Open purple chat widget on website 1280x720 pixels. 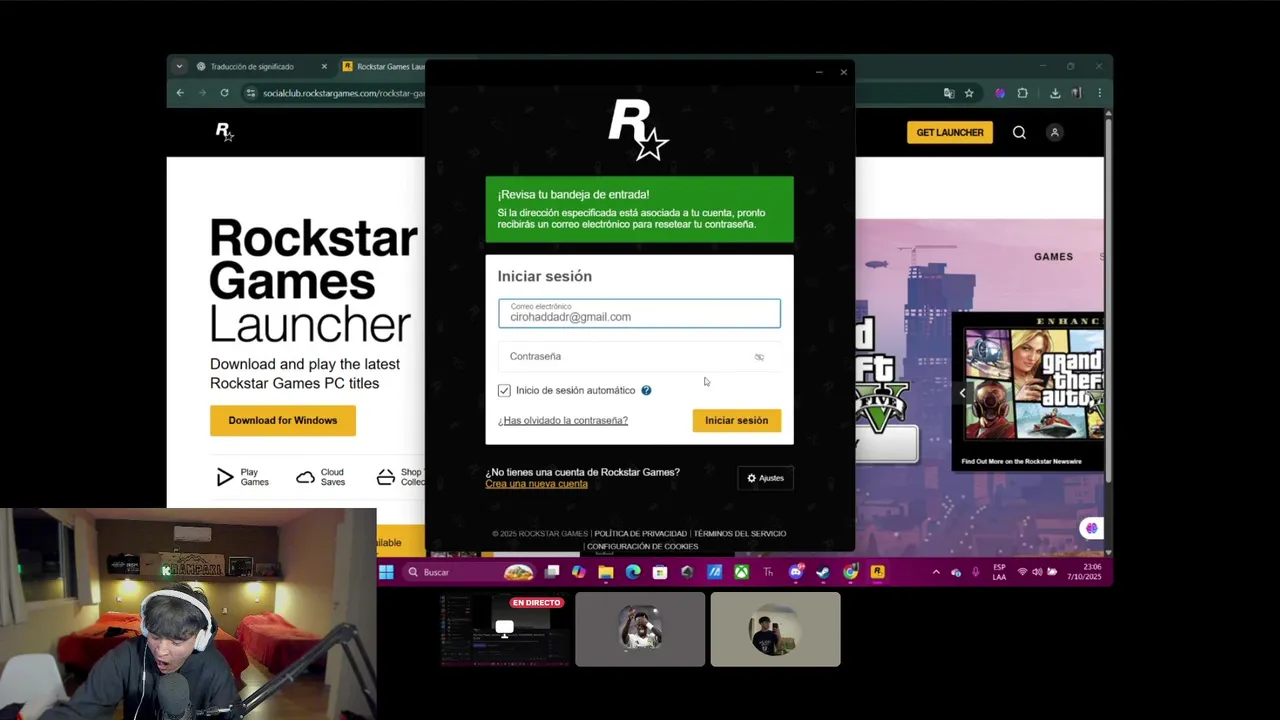tap(1091, 528)
